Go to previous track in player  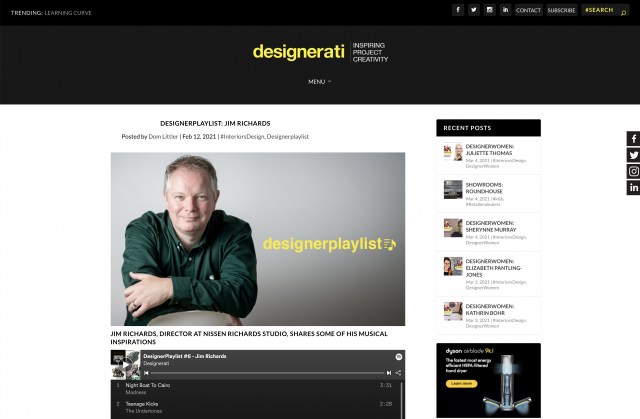pos(147,372)
